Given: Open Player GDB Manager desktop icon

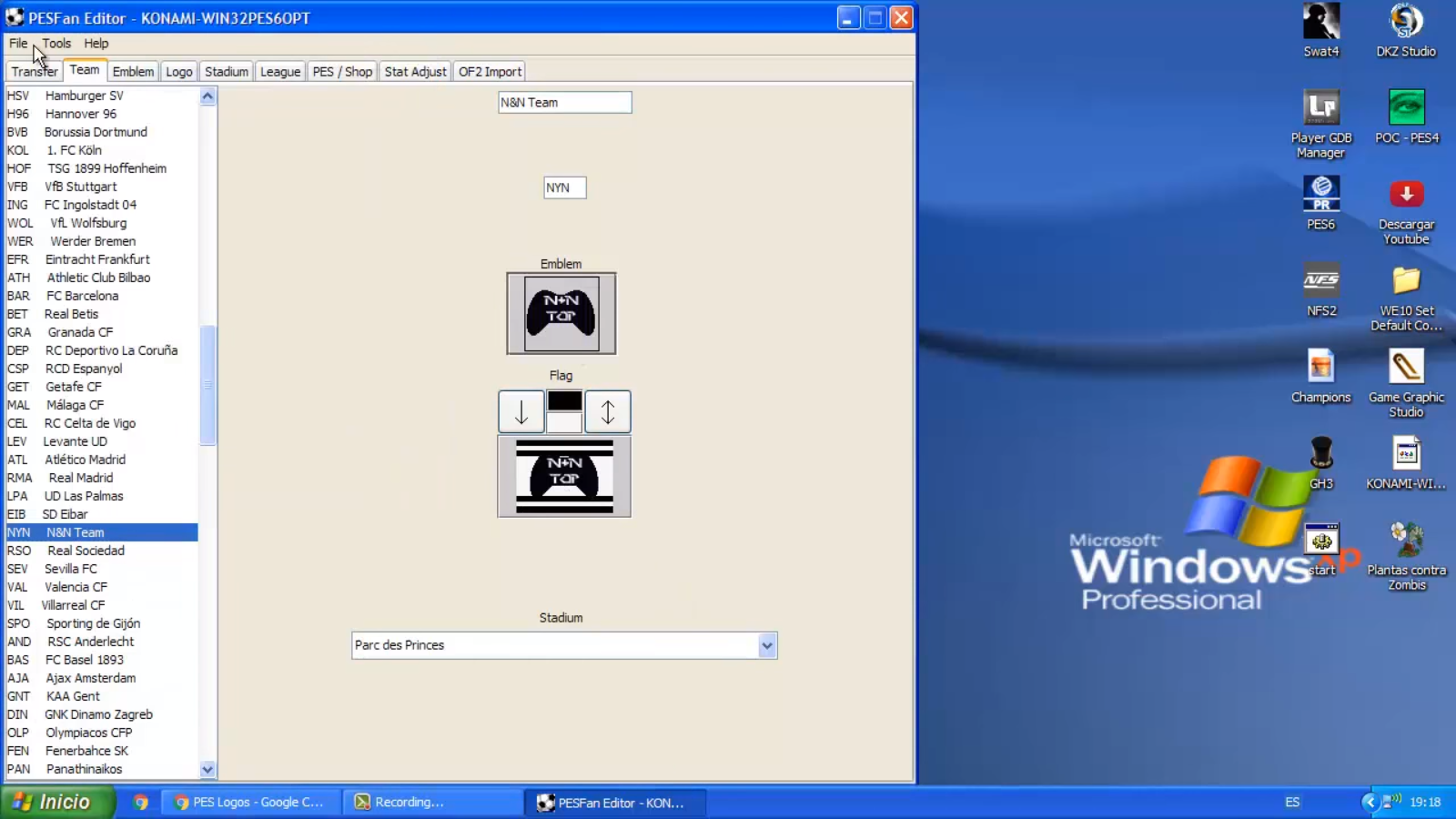Looking at the screenshot, I should 1321,125.
